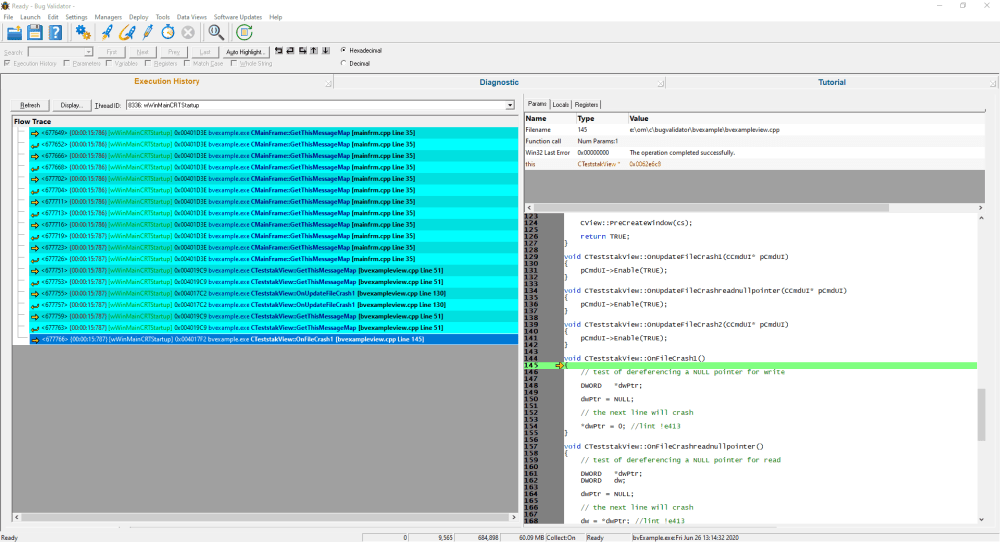Click arrow icon on the OnFileCrash1 trace row
Screen dimensions: 1000x542
[35, 340]
